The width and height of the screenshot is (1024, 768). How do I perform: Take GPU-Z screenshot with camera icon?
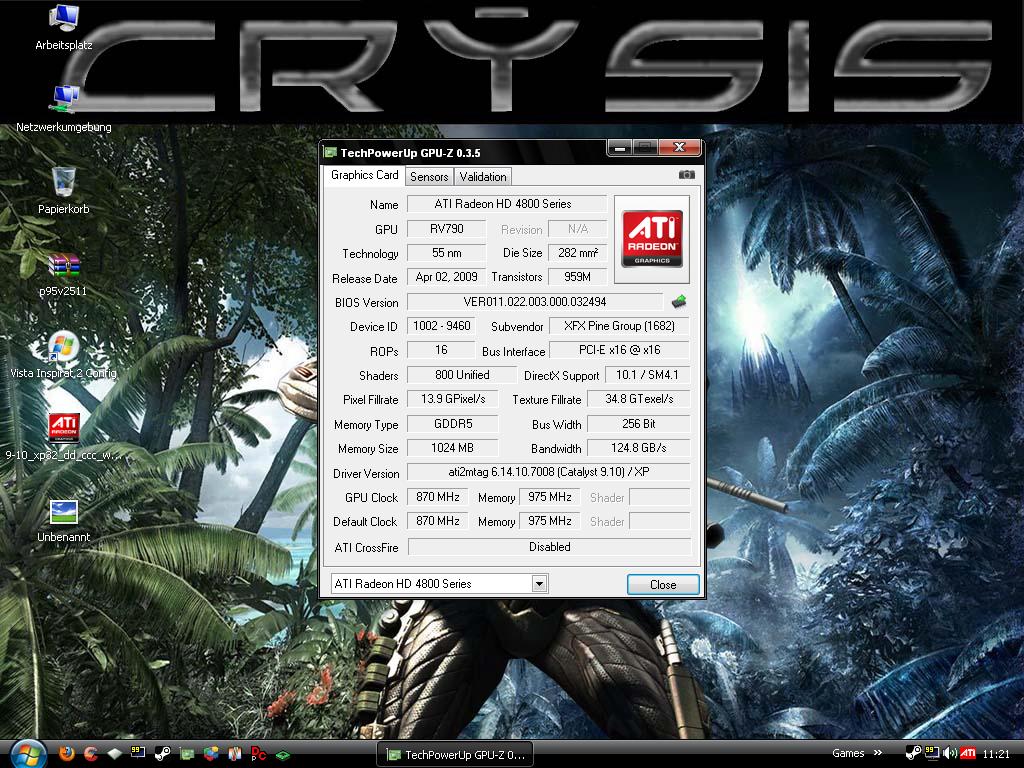[x=686, y=174]
